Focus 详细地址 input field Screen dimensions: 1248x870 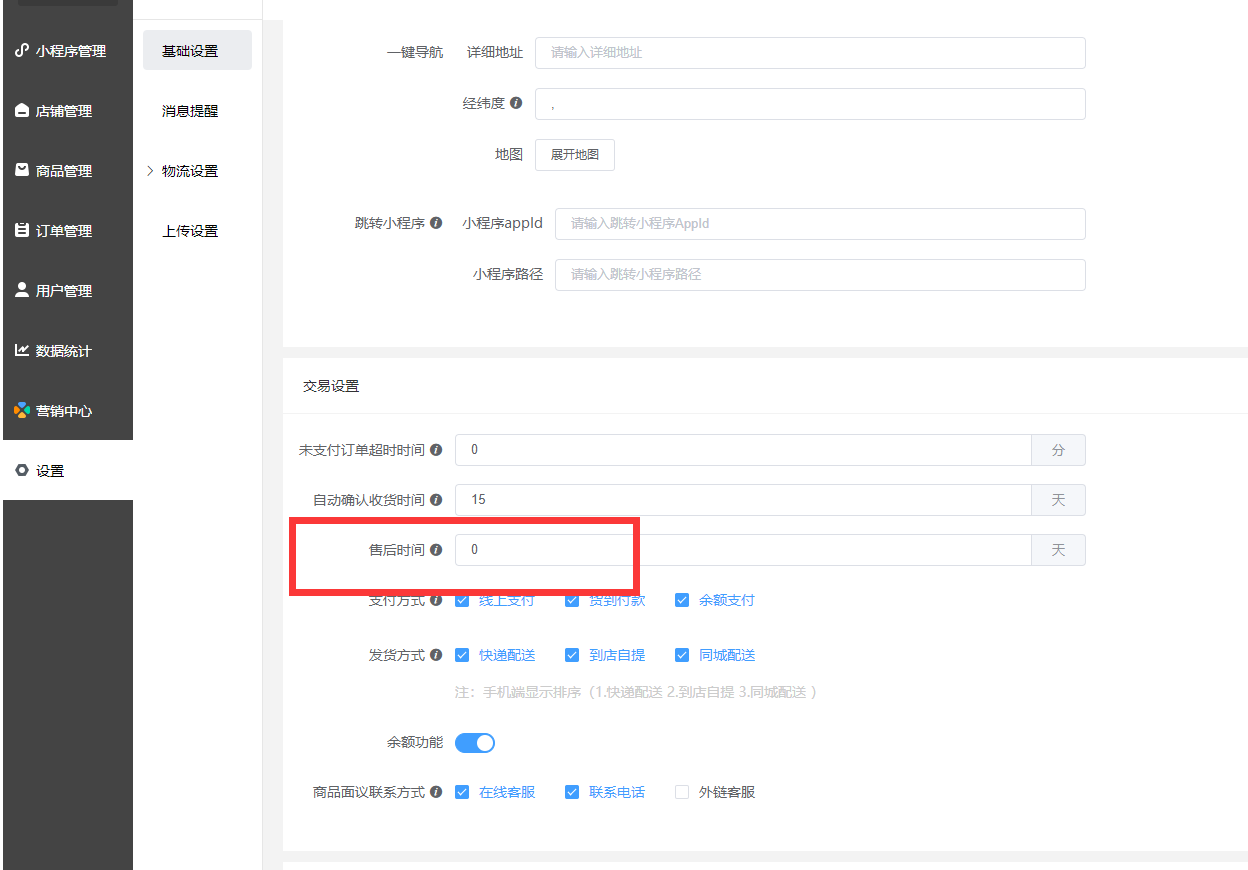click(810, 52)
